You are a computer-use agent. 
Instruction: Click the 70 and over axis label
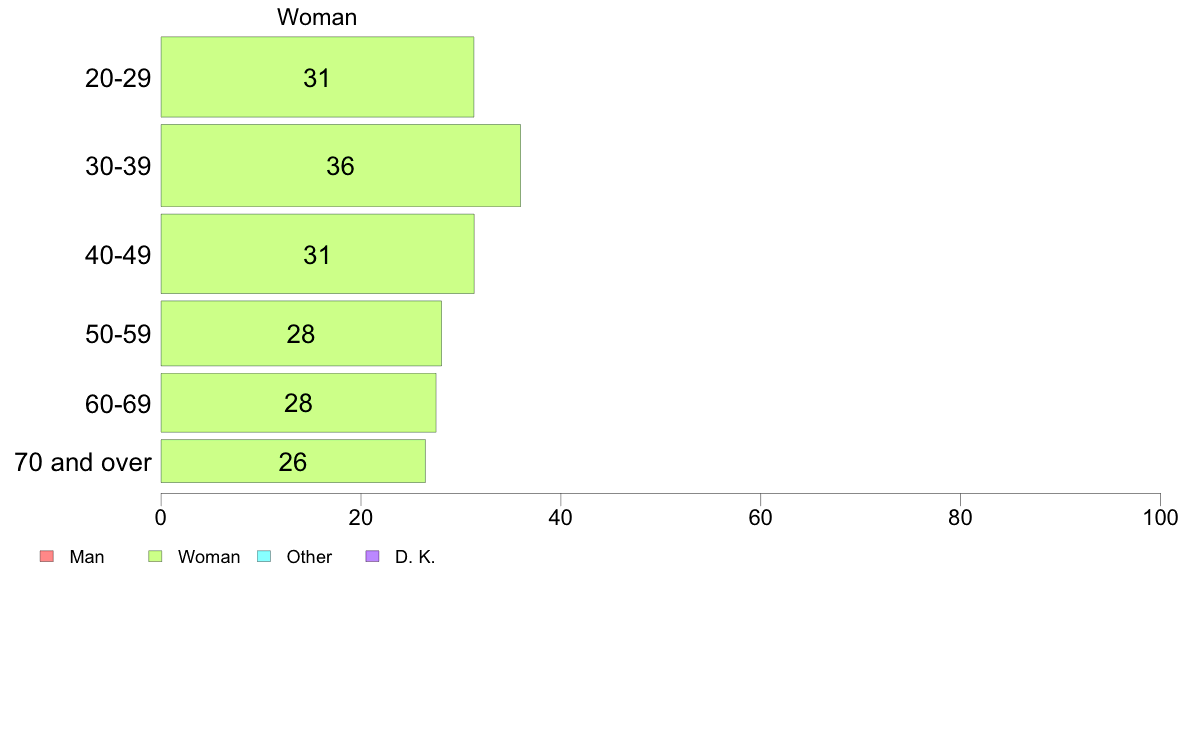point(83,462)
